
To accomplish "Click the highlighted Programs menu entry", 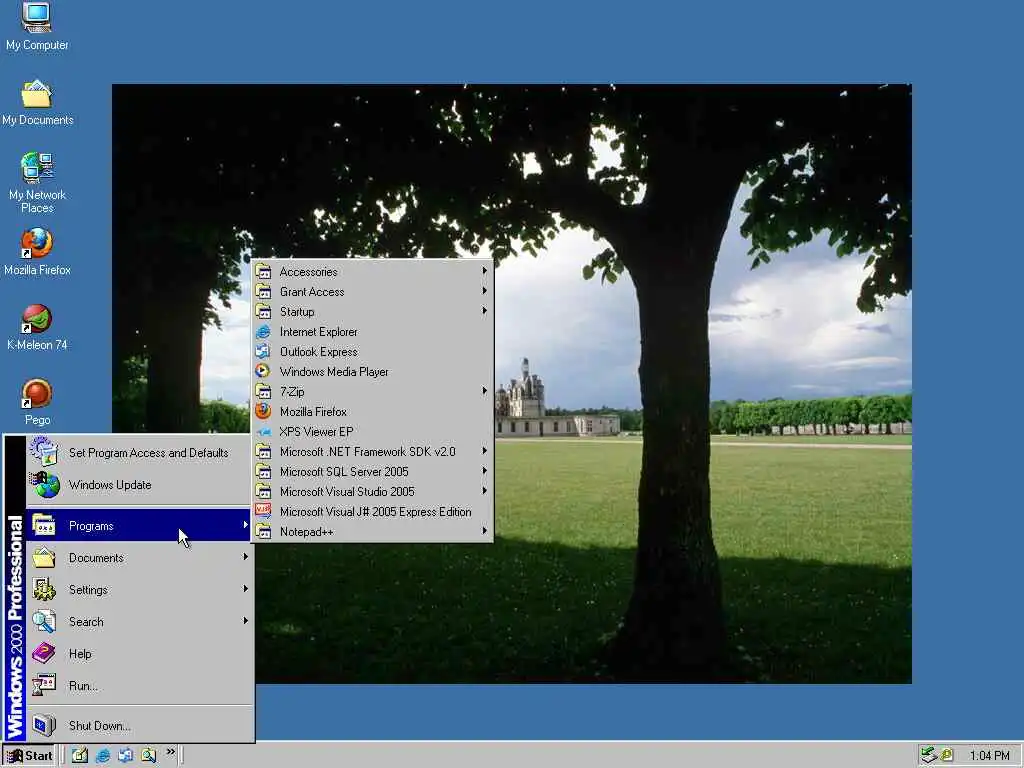I will 138,526.
